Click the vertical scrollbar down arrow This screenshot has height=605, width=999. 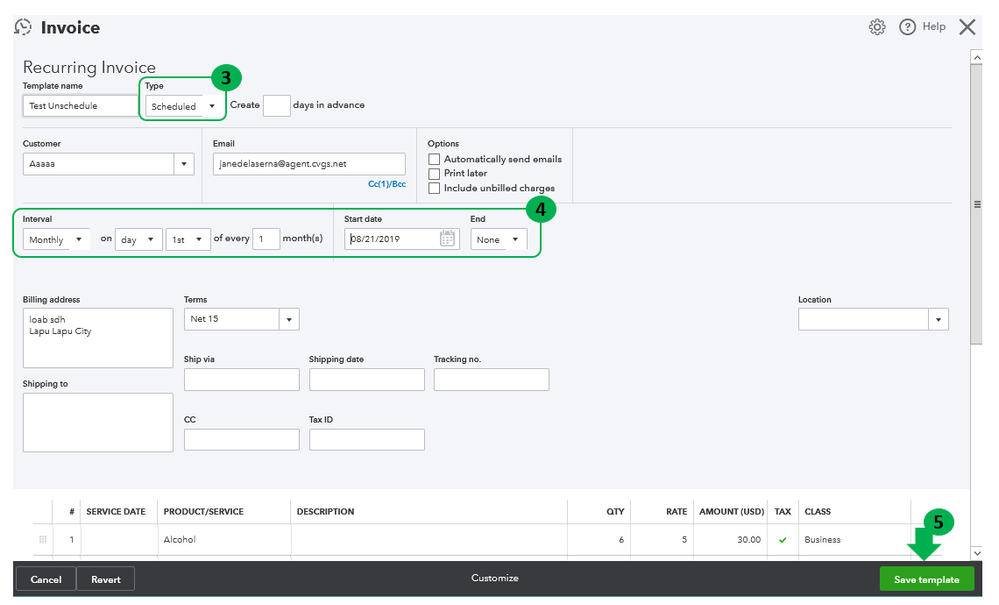976,553
